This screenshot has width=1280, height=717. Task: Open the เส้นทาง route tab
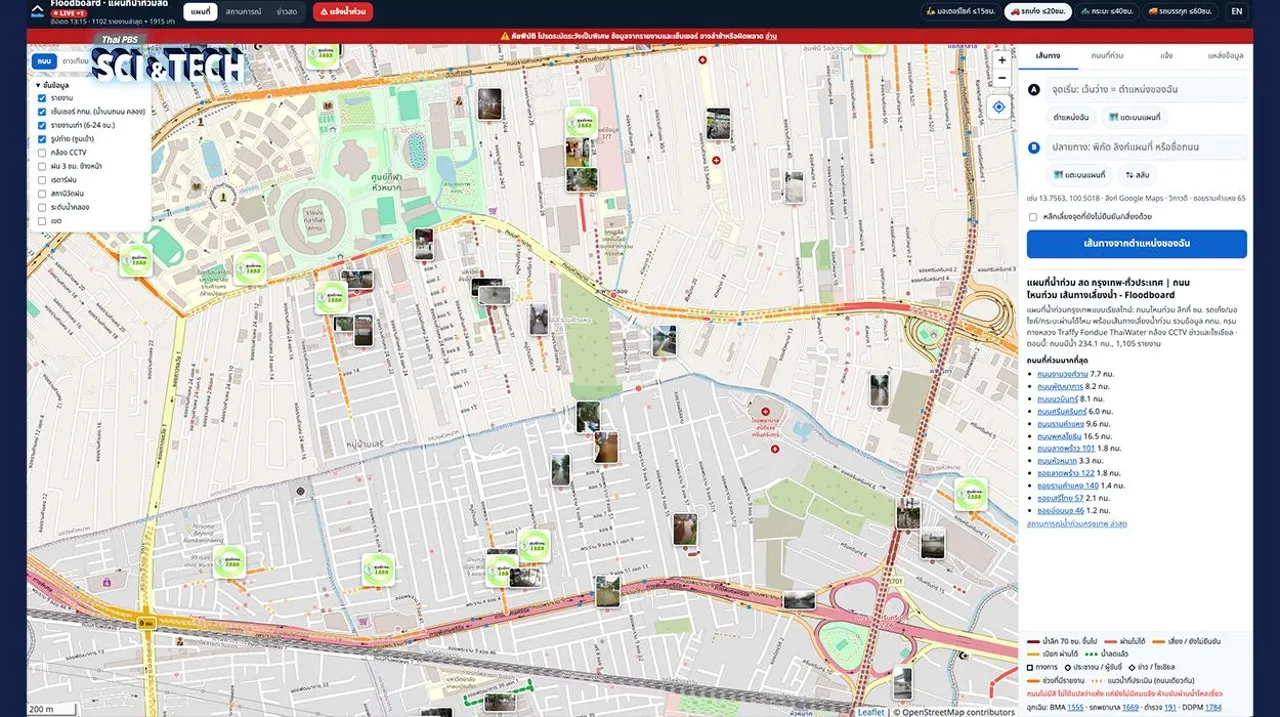point(1048,56)
